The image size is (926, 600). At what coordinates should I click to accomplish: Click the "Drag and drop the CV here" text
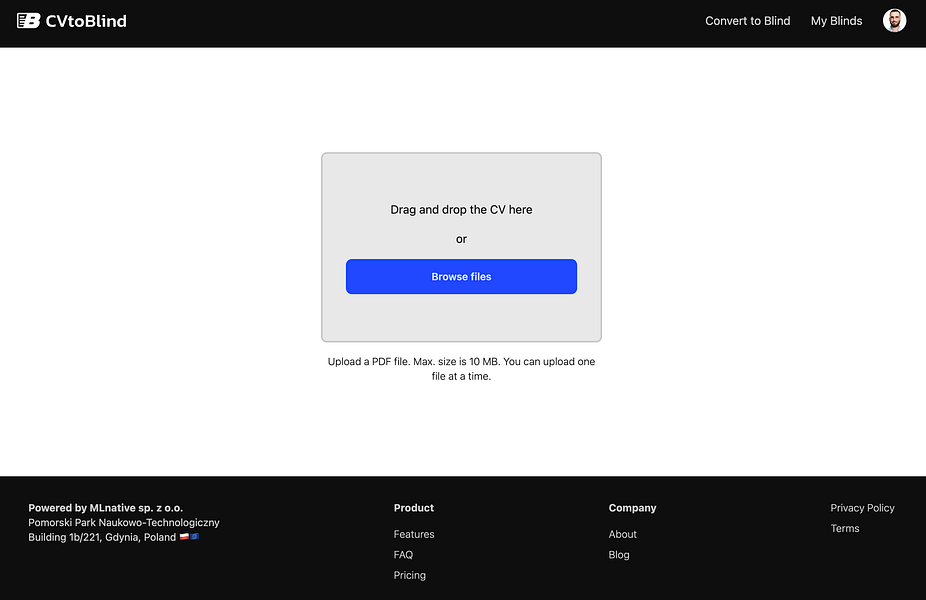(x=461, y=210)
